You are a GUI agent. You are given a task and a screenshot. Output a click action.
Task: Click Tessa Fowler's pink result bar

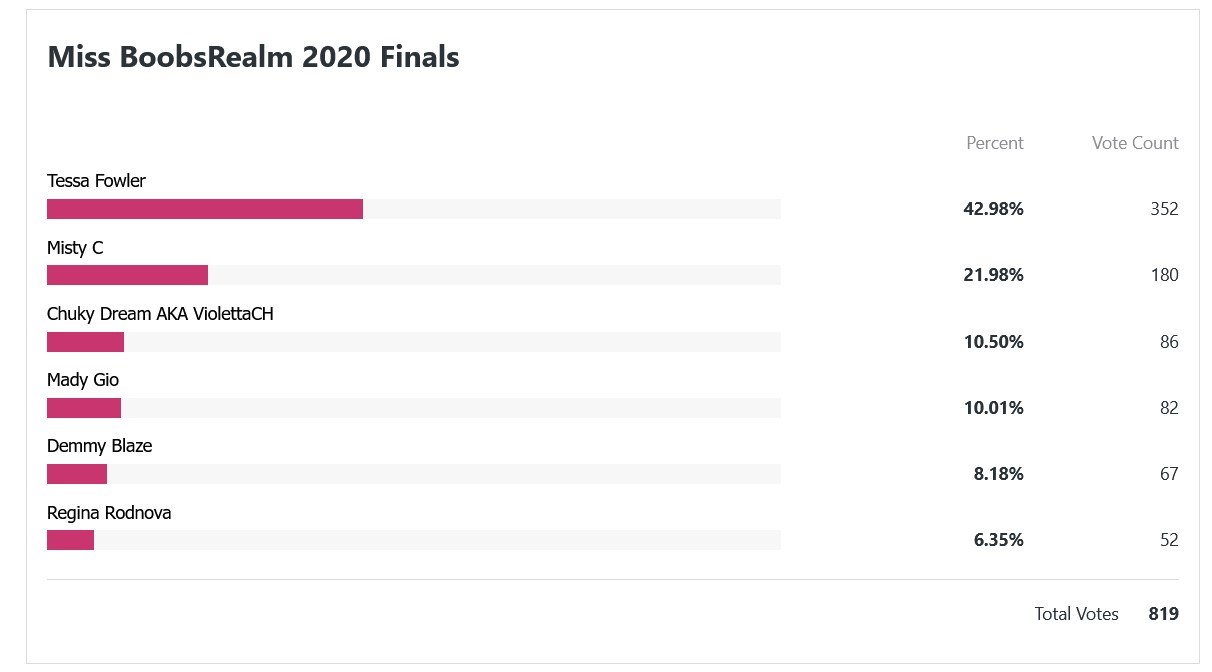click(x=205, y=209)
